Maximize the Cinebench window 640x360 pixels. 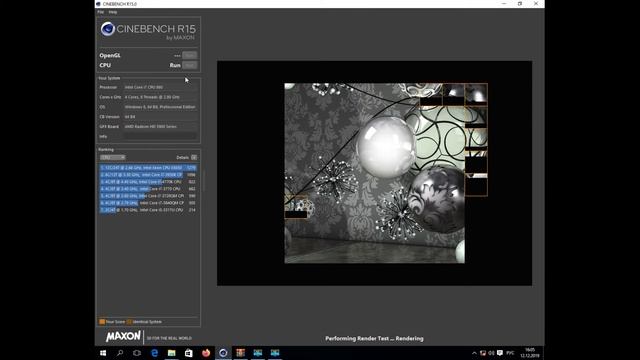pyautogui.click(x=520, y=4)
